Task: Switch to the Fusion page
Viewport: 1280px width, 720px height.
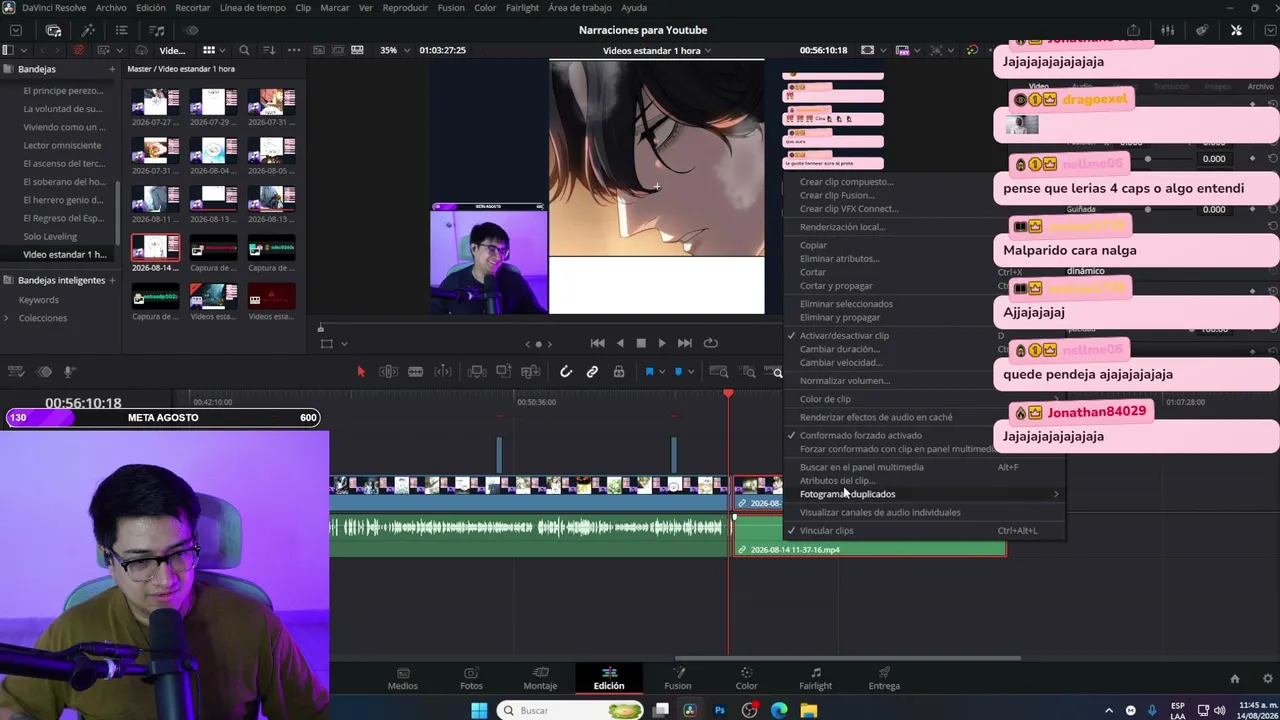Action: coord(678,679)
